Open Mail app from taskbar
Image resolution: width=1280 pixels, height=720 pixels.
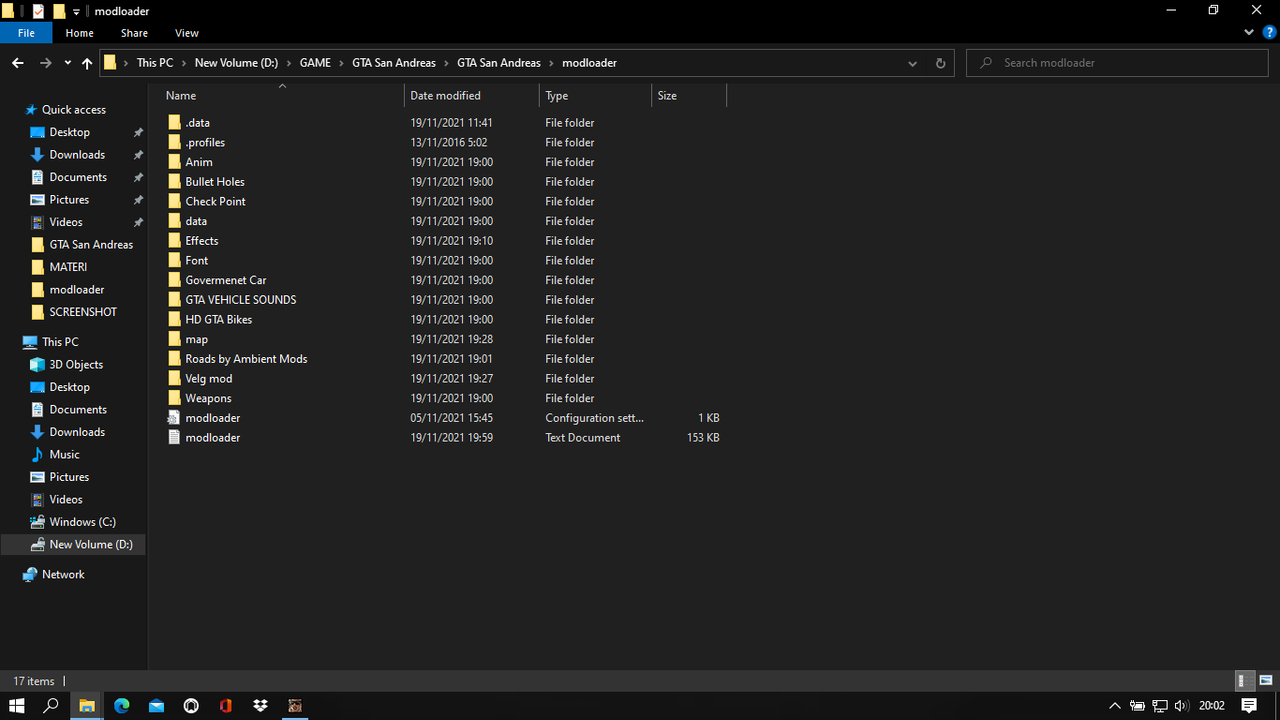[x=156, y=705]
